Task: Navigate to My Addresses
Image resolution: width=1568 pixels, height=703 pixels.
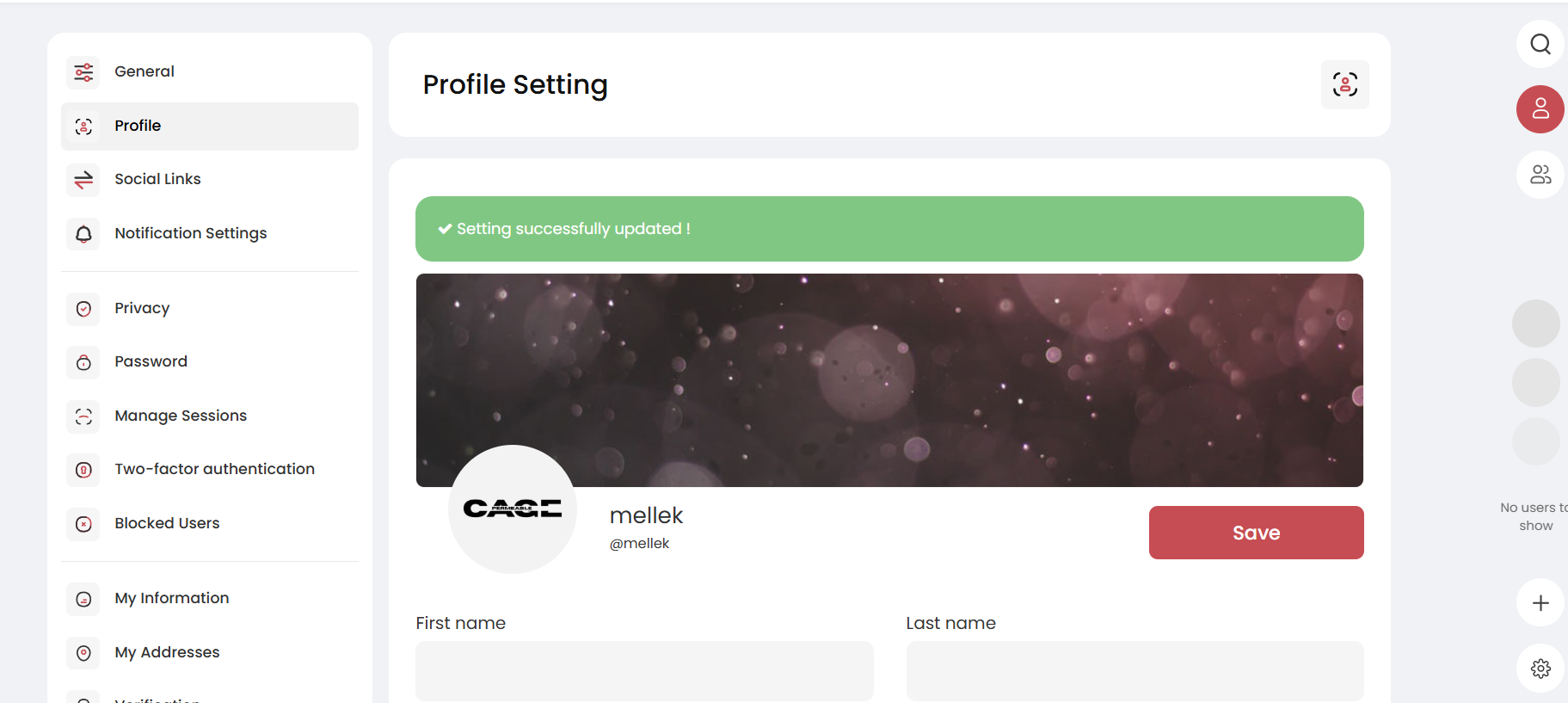Action: coord(167,652)
